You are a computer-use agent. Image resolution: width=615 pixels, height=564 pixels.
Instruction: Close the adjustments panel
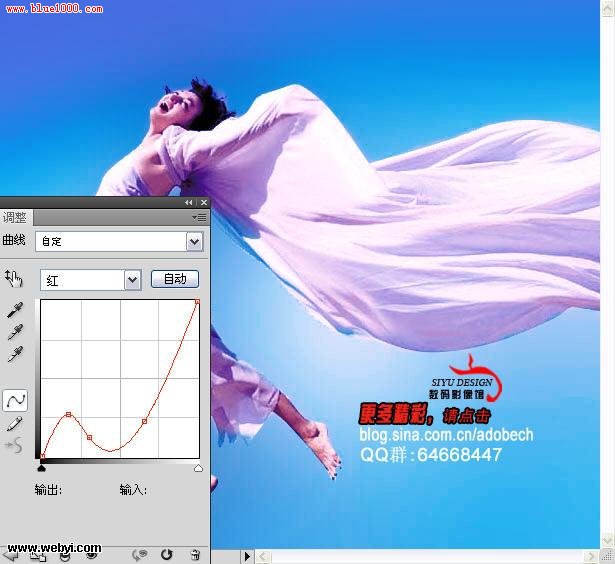click(x=204, y=202)
